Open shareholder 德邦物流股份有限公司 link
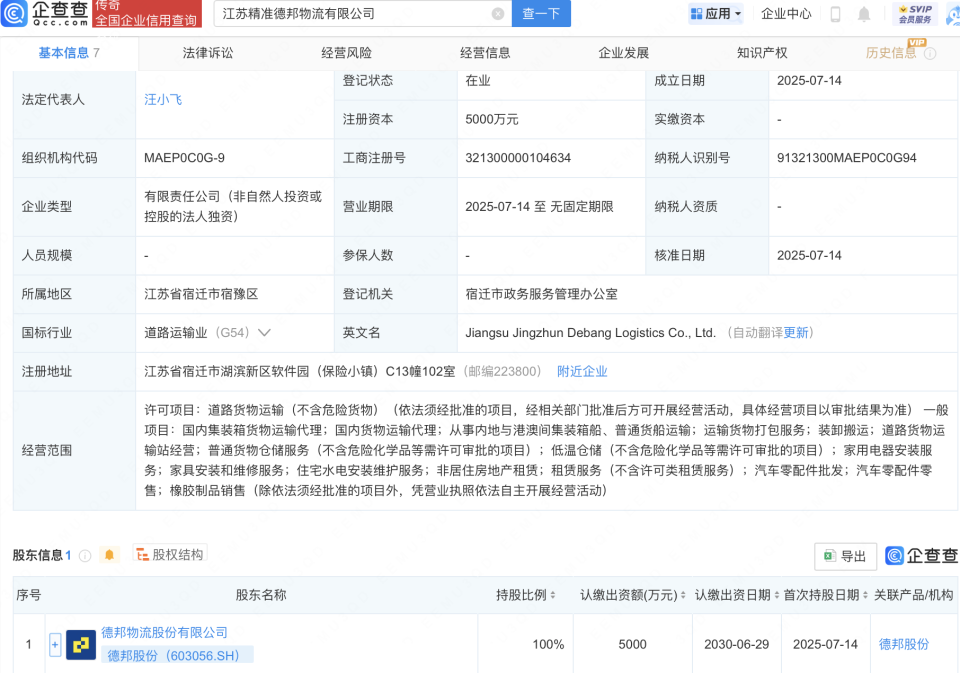This screenshot has height=673, width=960. pos(164,633)
